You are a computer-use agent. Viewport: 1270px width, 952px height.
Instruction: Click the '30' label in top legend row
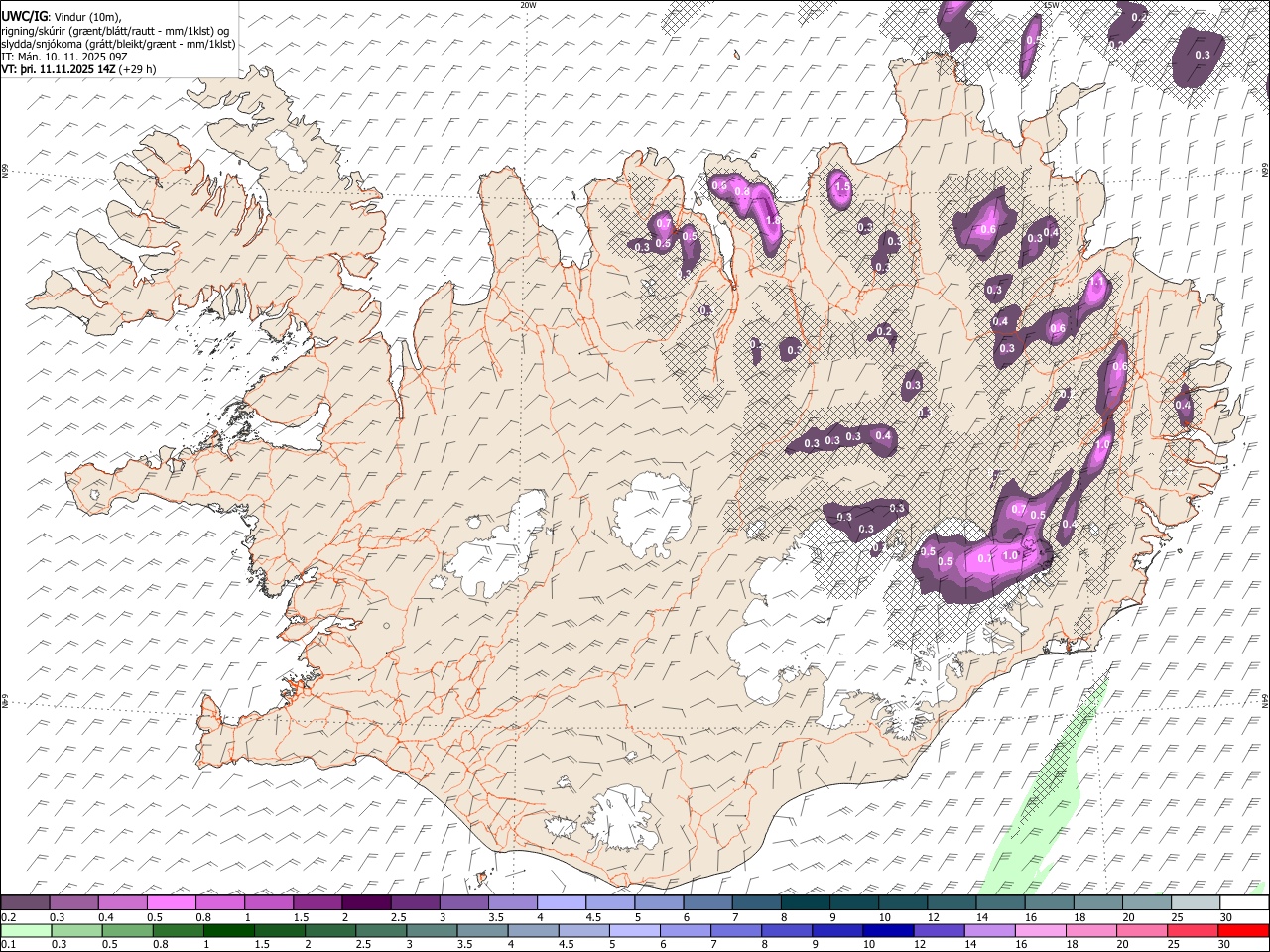tap(1226, 917)
